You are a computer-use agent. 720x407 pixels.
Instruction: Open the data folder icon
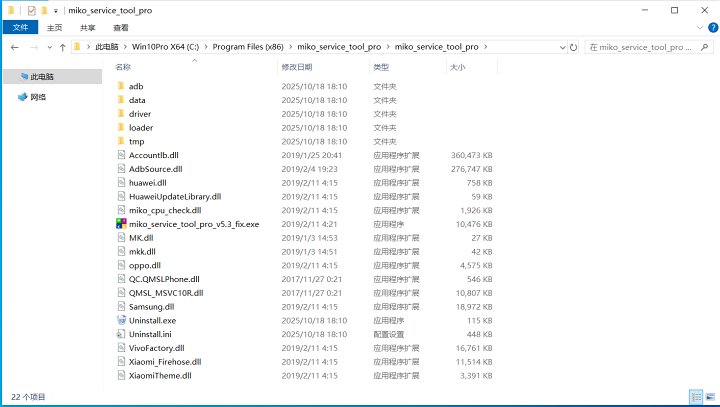(x=121, y=100)
